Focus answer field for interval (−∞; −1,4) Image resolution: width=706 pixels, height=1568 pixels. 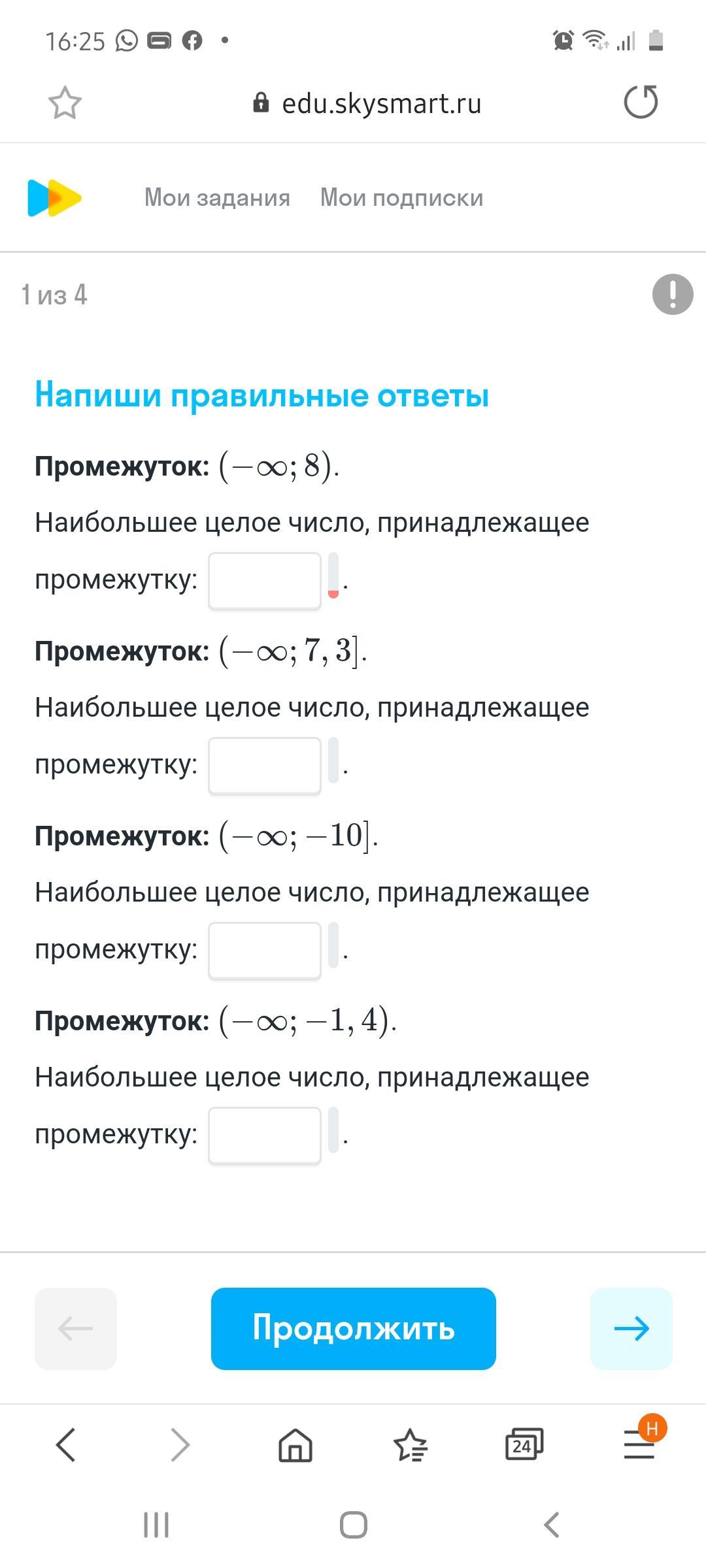click(x=265, y=1135)
